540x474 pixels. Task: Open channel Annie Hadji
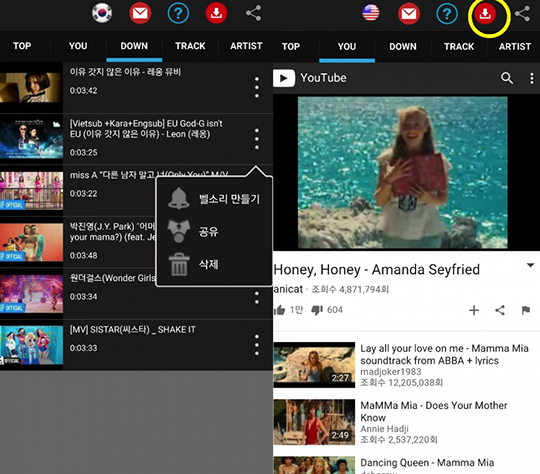384,429
